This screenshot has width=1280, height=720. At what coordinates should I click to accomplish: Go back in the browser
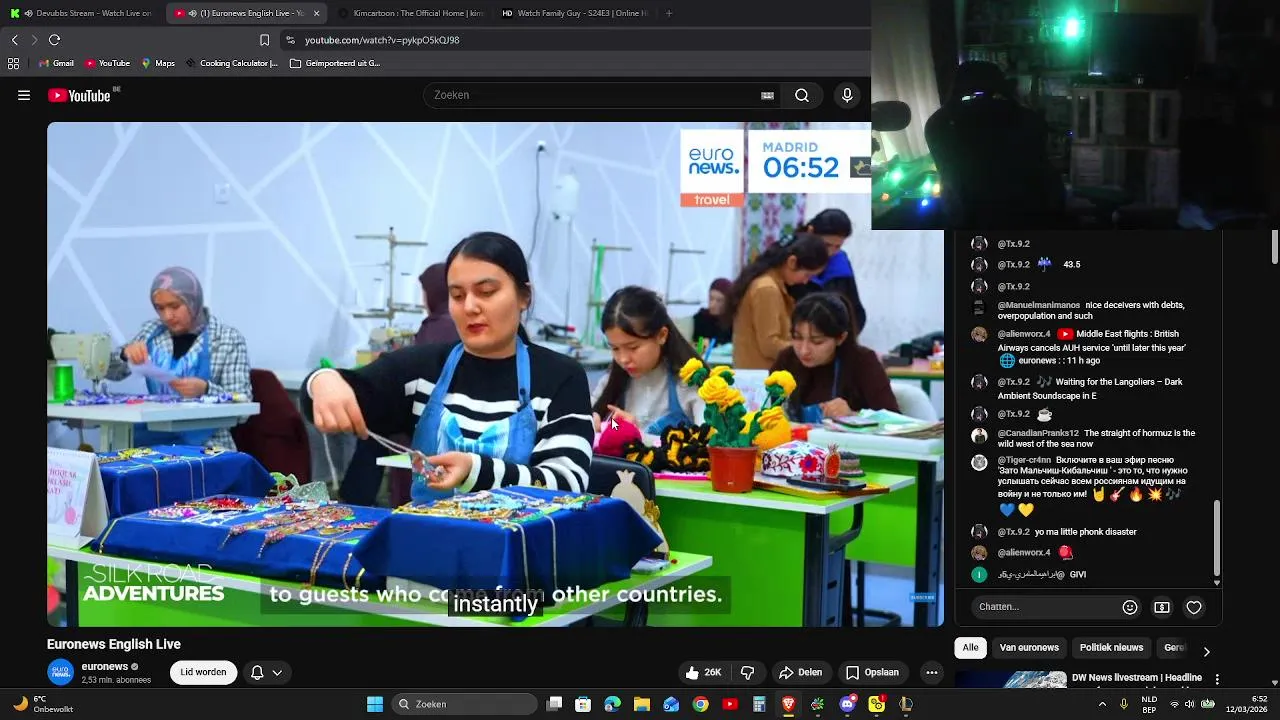click(14, 40)
